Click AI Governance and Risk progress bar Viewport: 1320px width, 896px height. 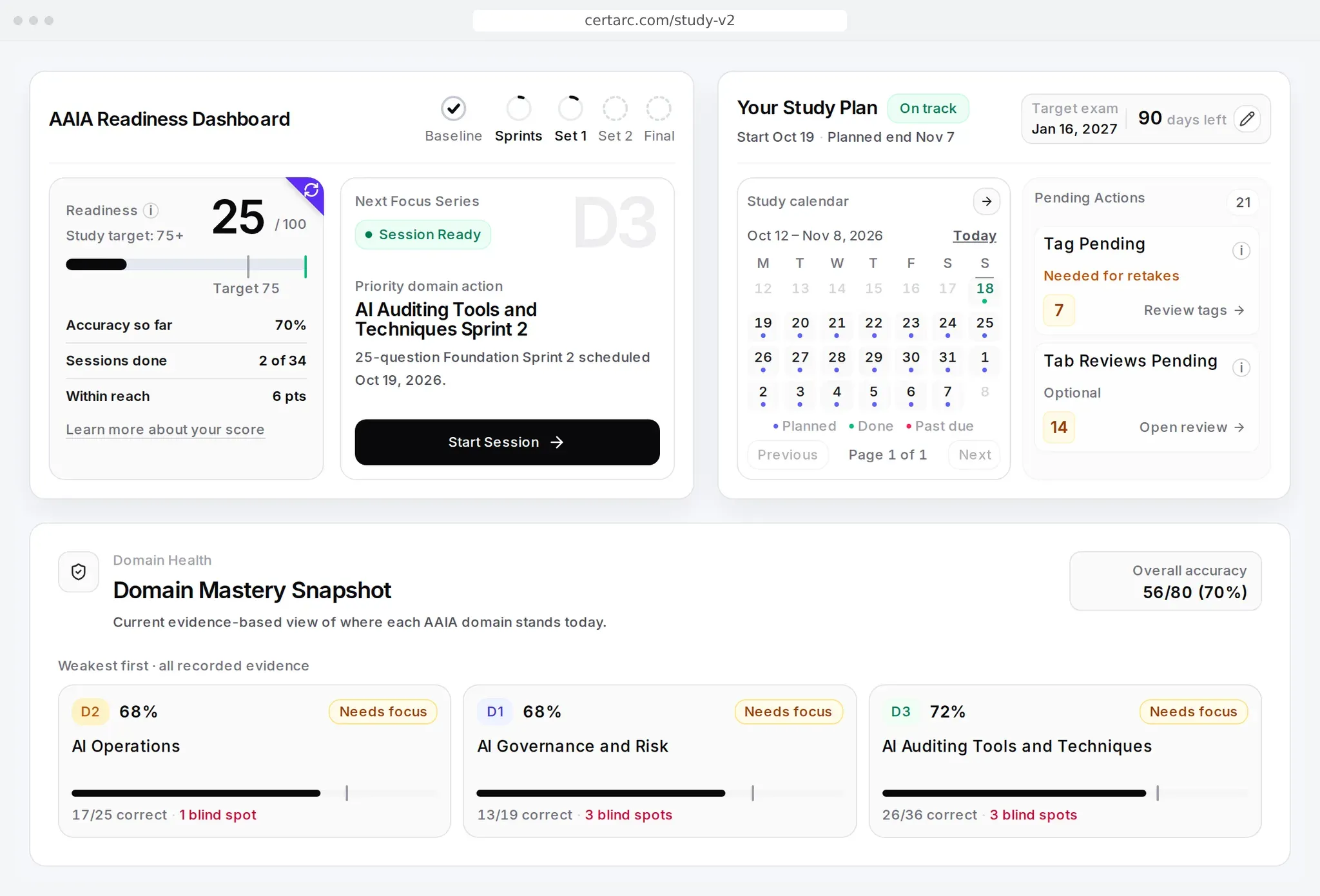[659, 794]
